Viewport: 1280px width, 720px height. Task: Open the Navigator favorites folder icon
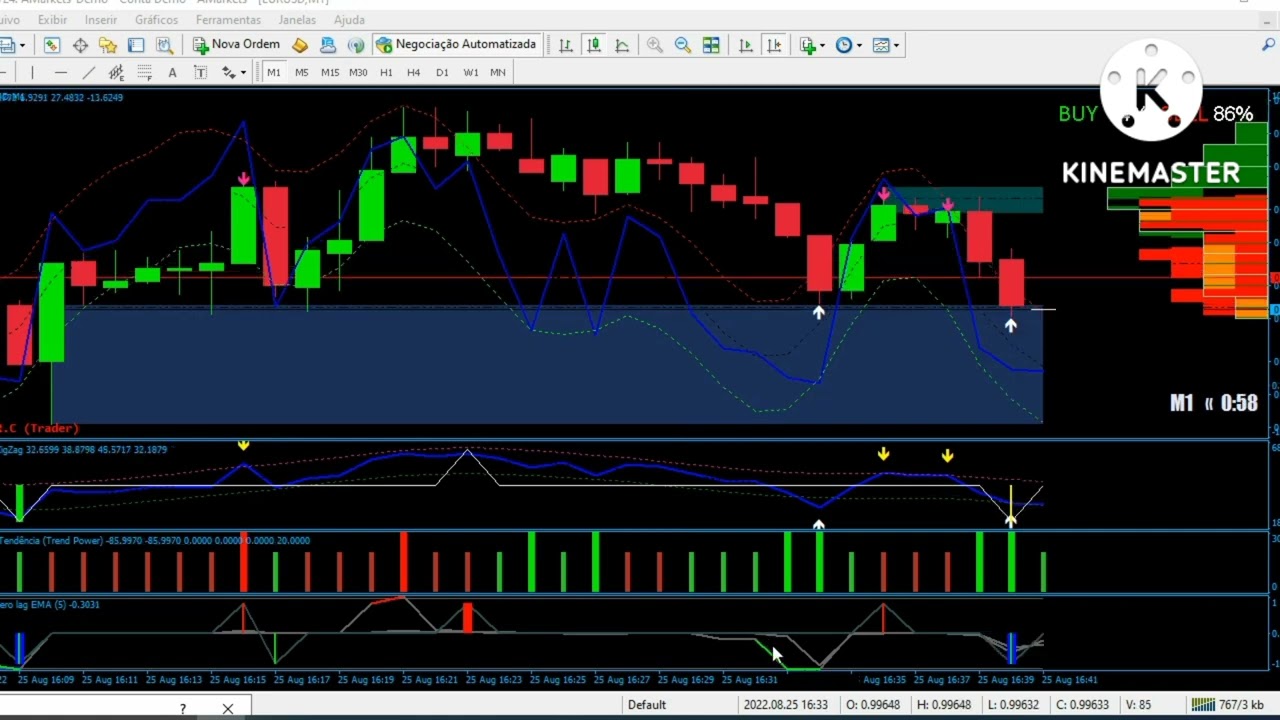coord(108,45)
